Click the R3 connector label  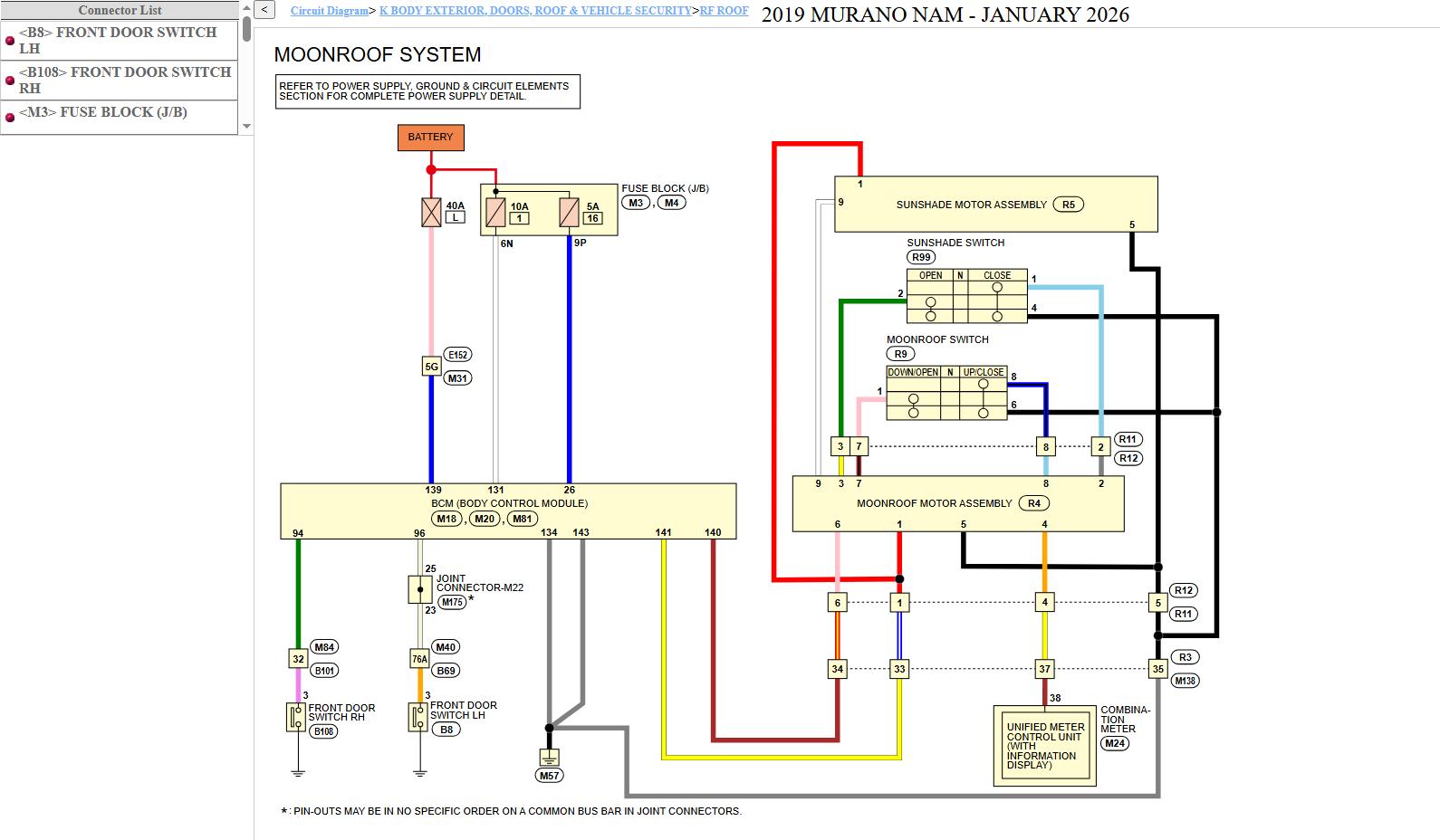[x=1185, y=657]
